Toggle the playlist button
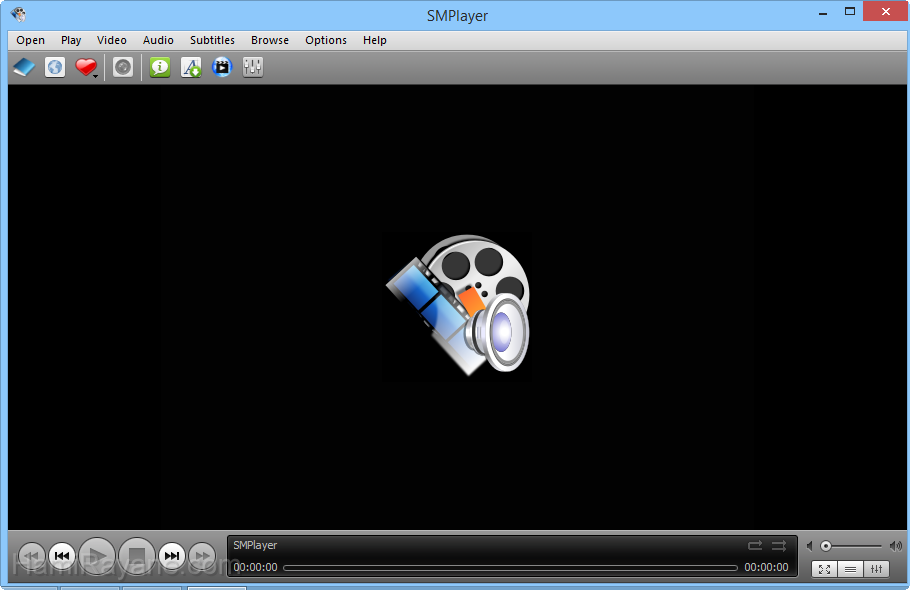 (x=850, y=569)
